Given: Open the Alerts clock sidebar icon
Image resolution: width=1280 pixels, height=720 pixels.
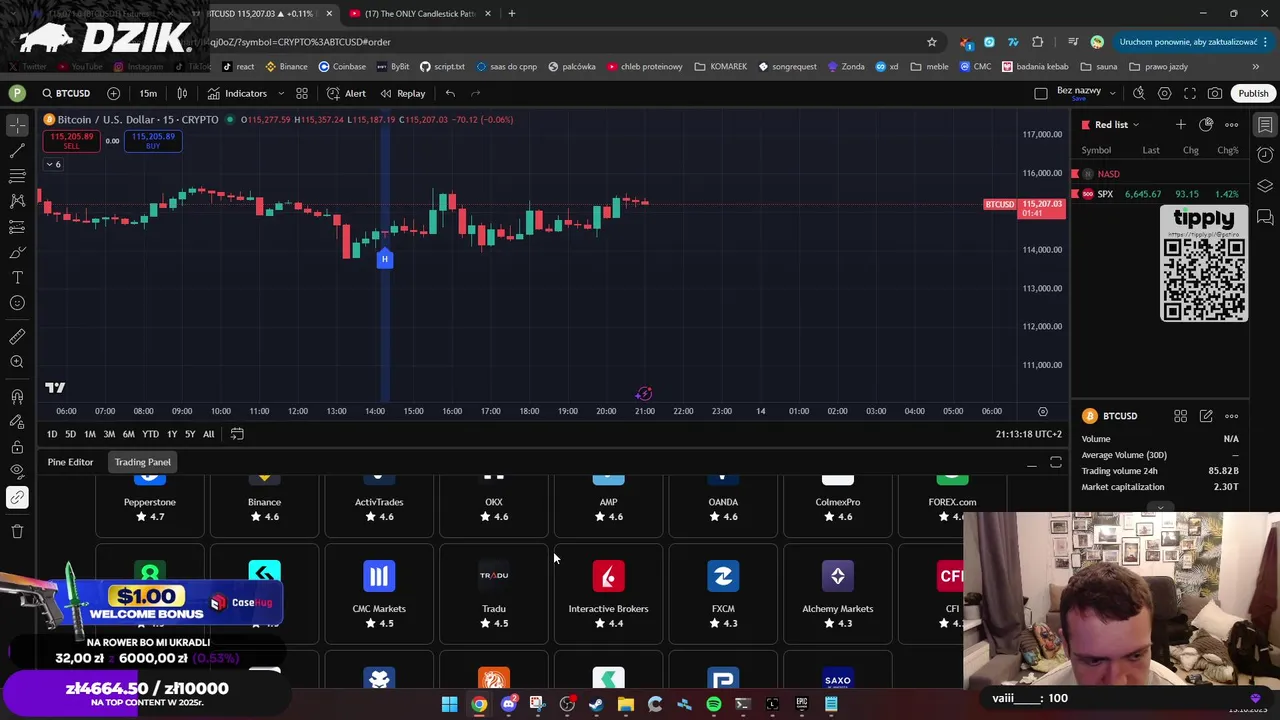Looking at the screenshot, I should pos(1265,155).
